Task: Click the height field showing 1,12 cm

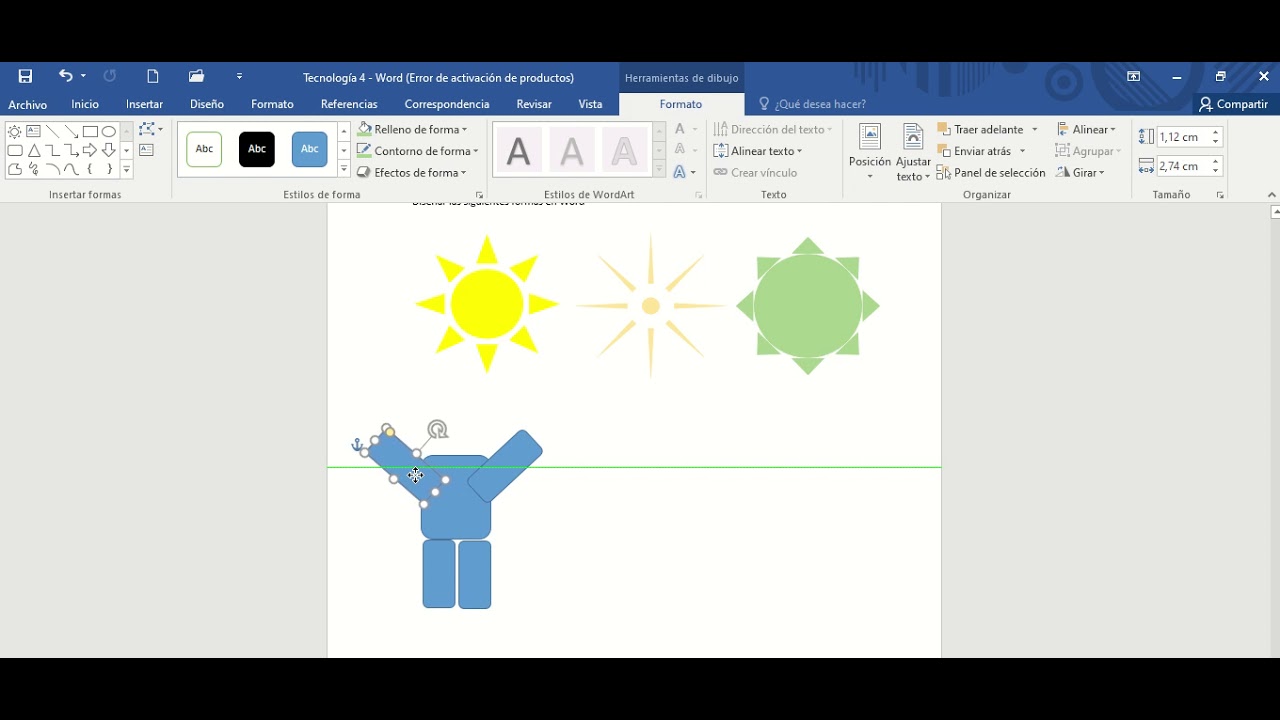Action: (x=1183, y=137)
